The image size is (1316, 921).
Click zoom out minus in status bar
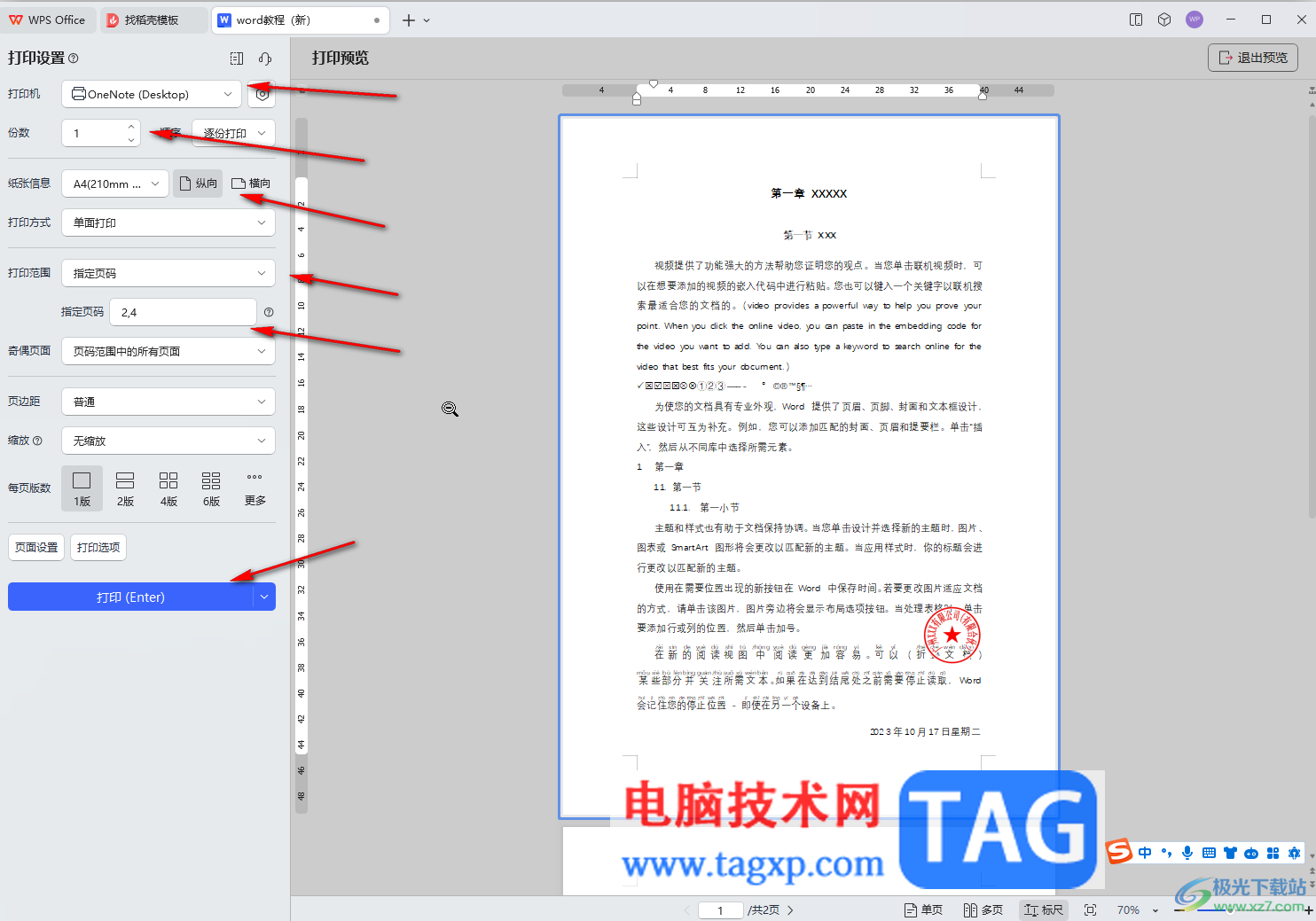point(1179,910)
